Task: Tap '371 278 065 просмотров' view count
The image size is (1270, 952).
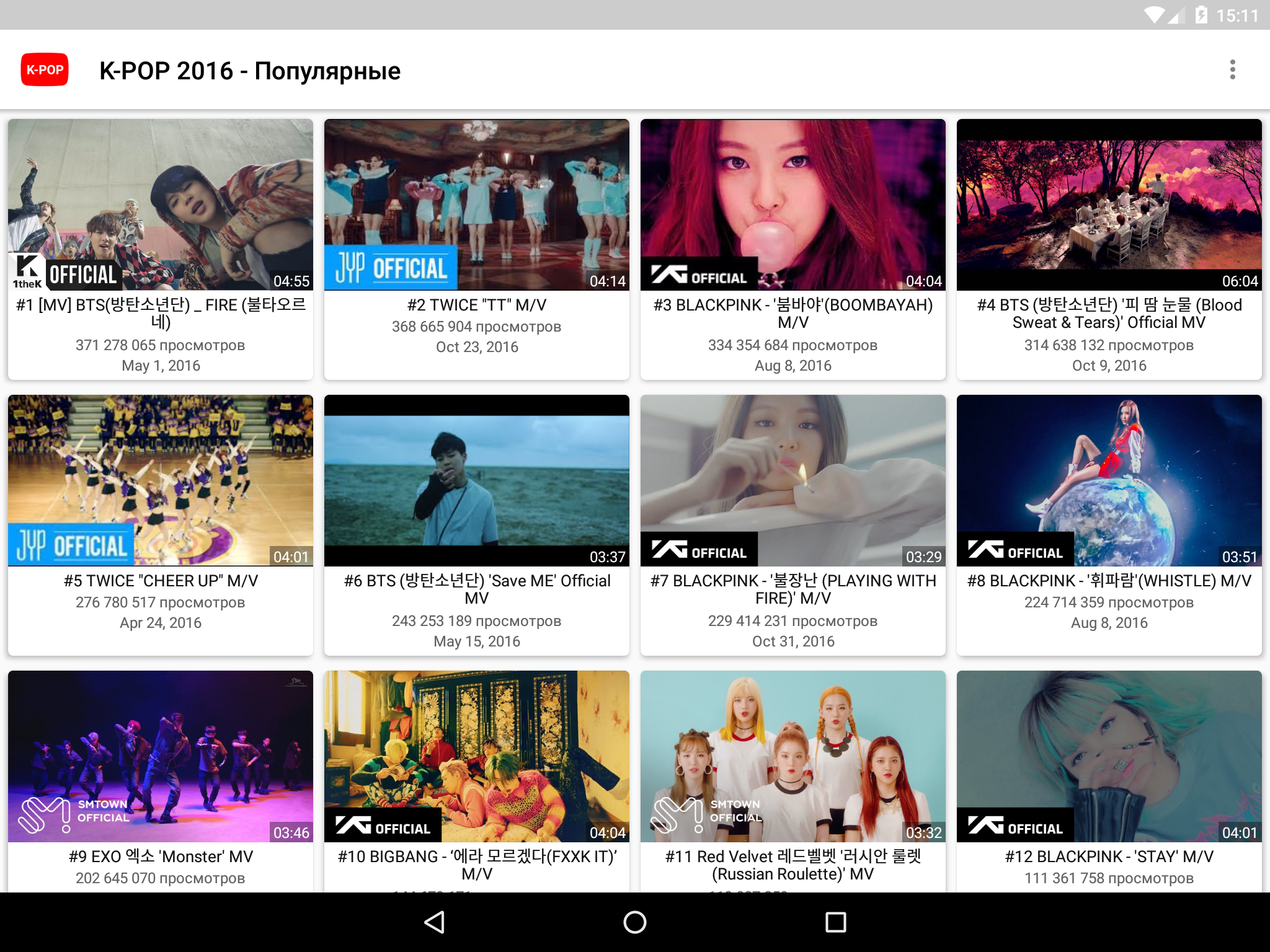Action: click(x=161, y=345)
